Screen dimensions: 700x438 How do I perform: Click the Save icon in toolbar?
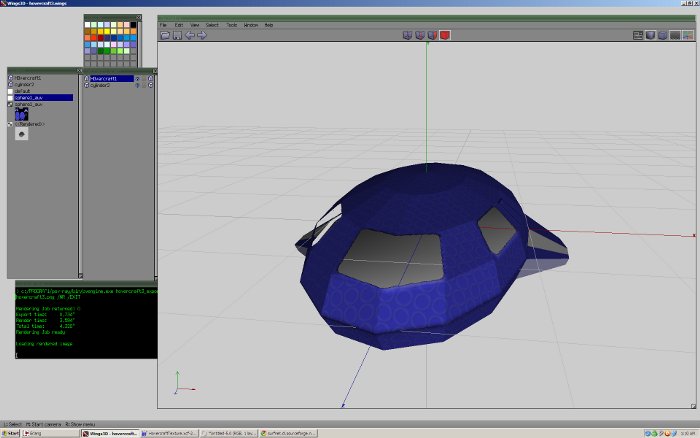click(177, 35)
